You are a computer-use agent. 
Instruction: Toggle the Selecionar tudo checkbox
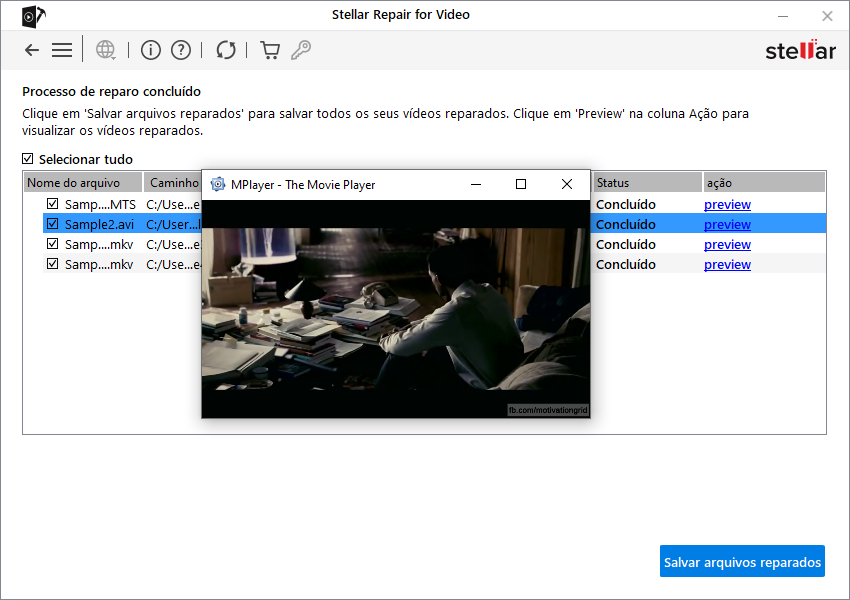pos(28,159)
